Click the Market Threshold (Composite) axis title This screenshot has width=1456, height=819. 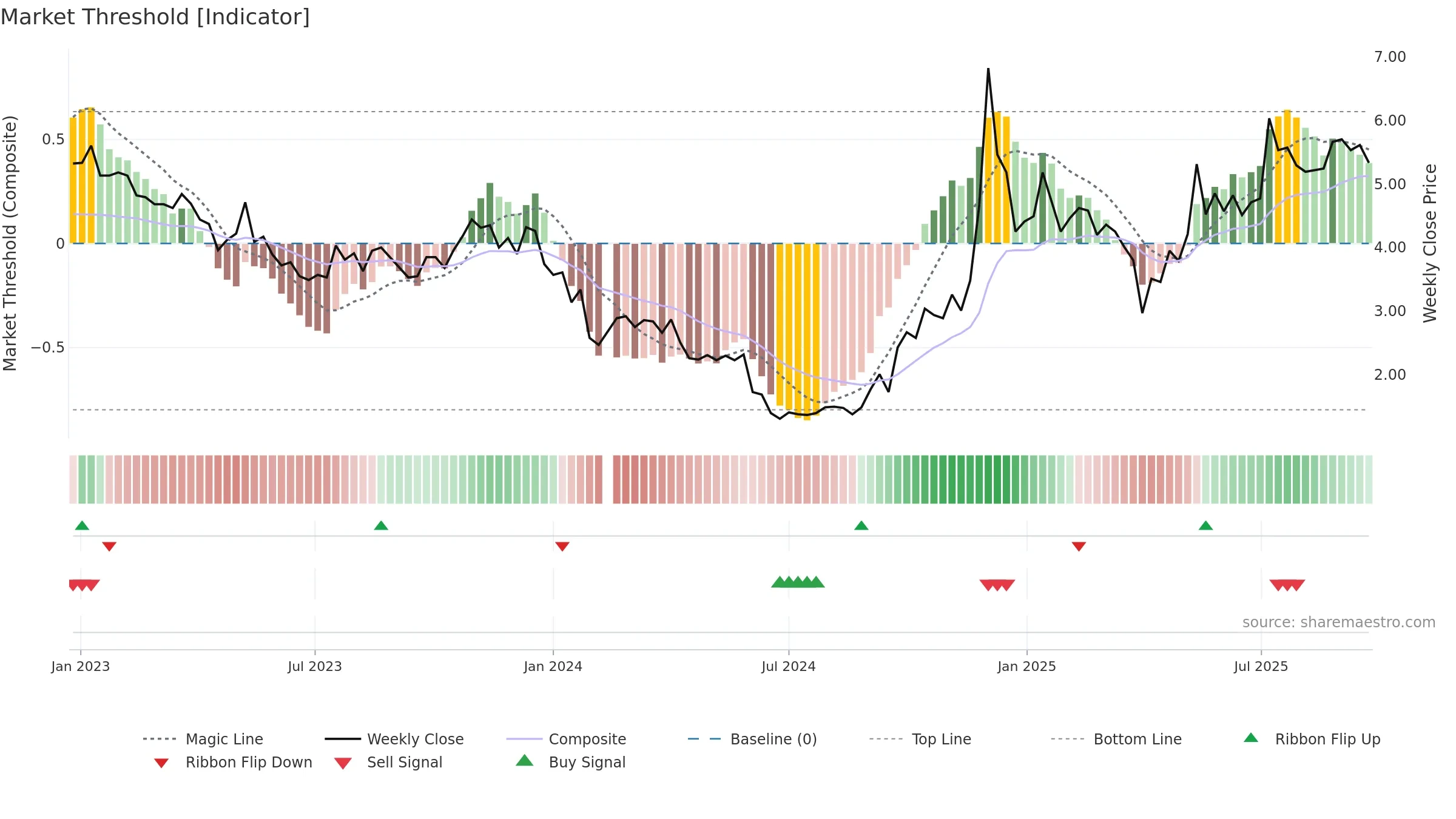pos(10,243)
